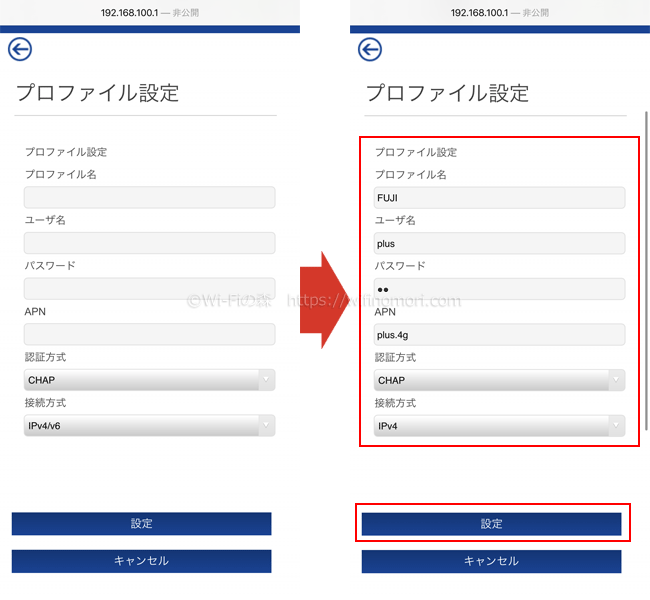The height and width of the screenshot is (600, 650).
Task: Click ユーザ名 field containing plus
Action: click(x=500, y=243)
